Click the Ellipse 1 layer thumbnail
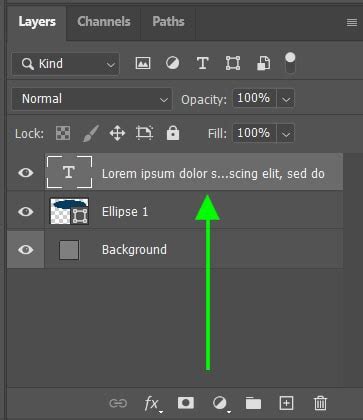363x420 pixels. 69,211
